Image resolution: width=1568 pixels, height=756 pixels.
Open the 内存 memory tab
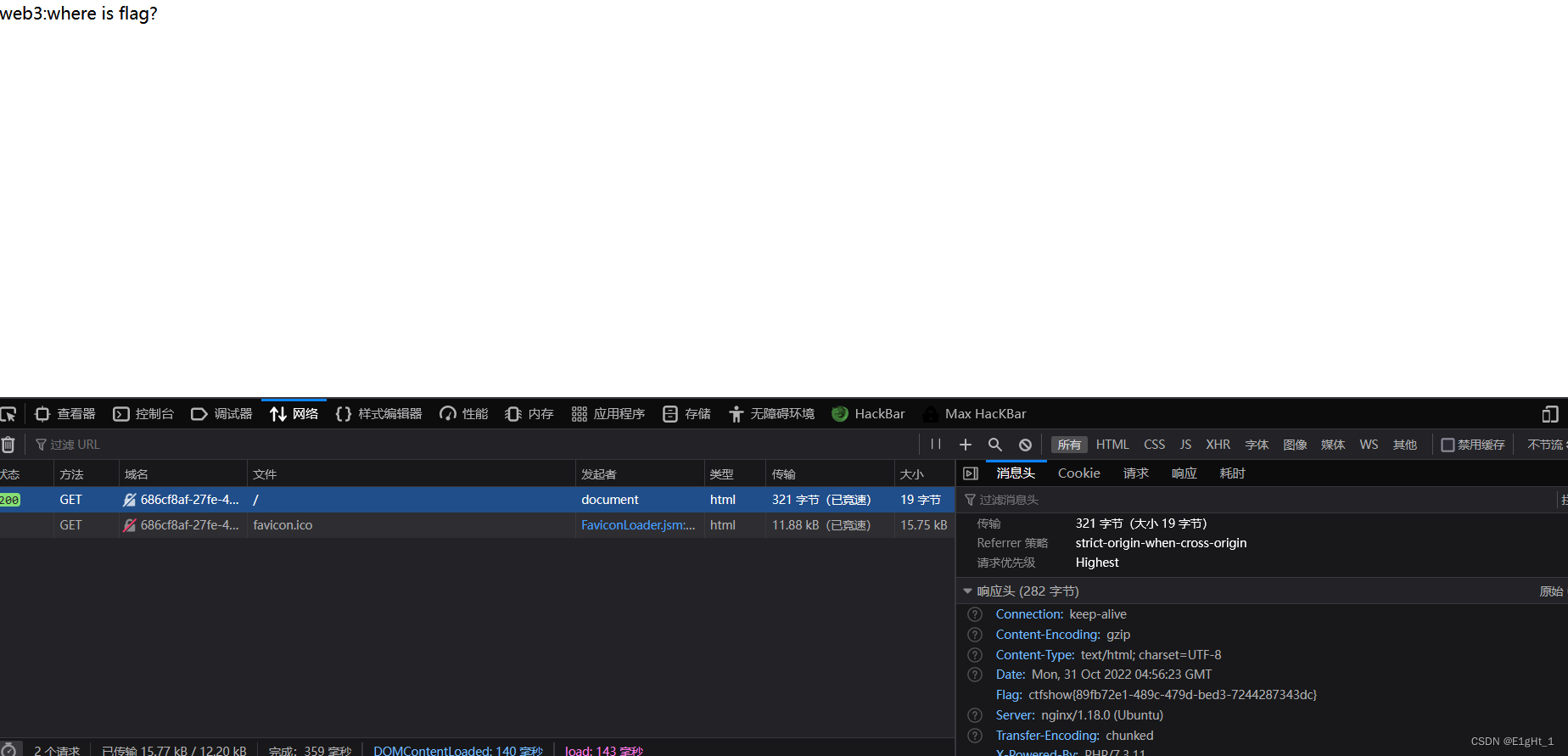[x=529, y=414]
